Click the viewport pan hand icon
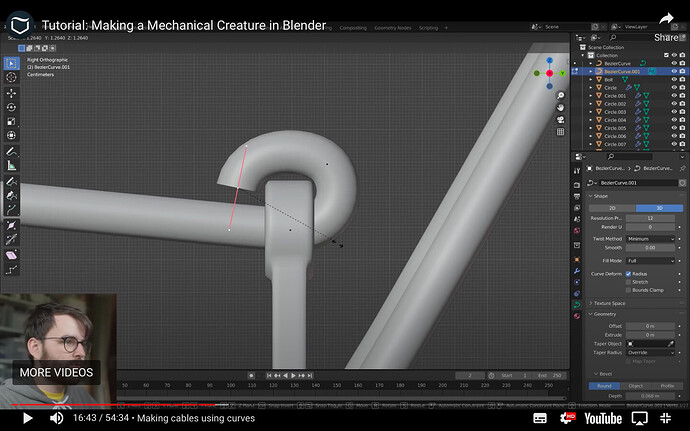Viewport: 690px width, 431px height. [560, 107]
